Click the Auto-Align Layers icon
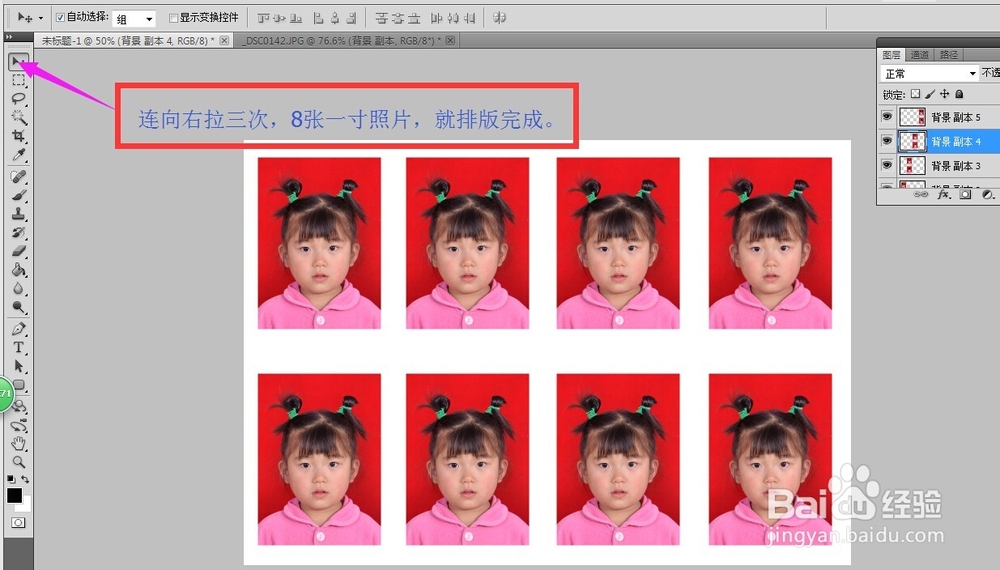This screenshot has width=1000, height=570. (x=500, y=18)
